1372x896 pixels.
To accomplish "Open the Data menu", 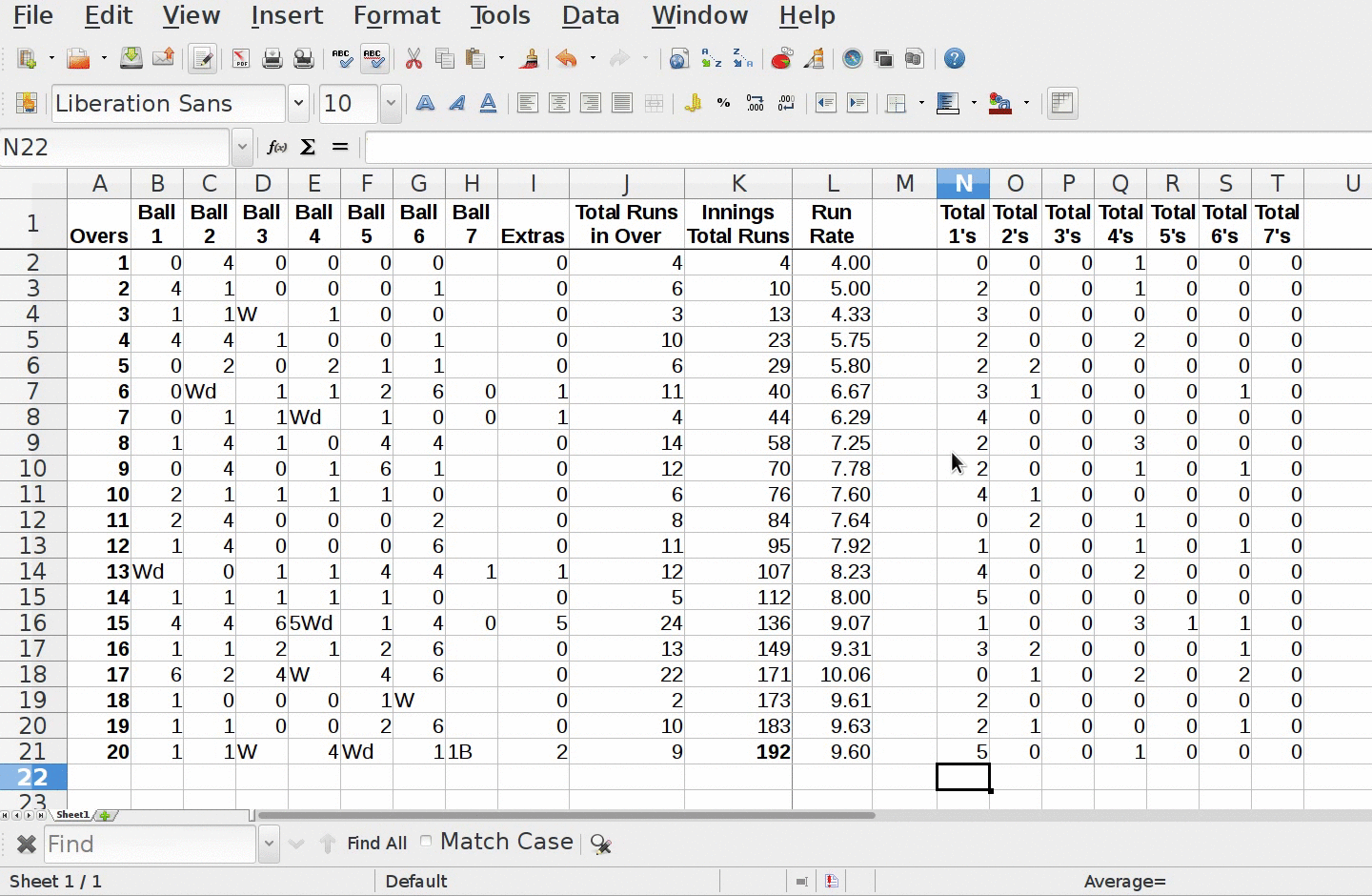I will 590,15.
